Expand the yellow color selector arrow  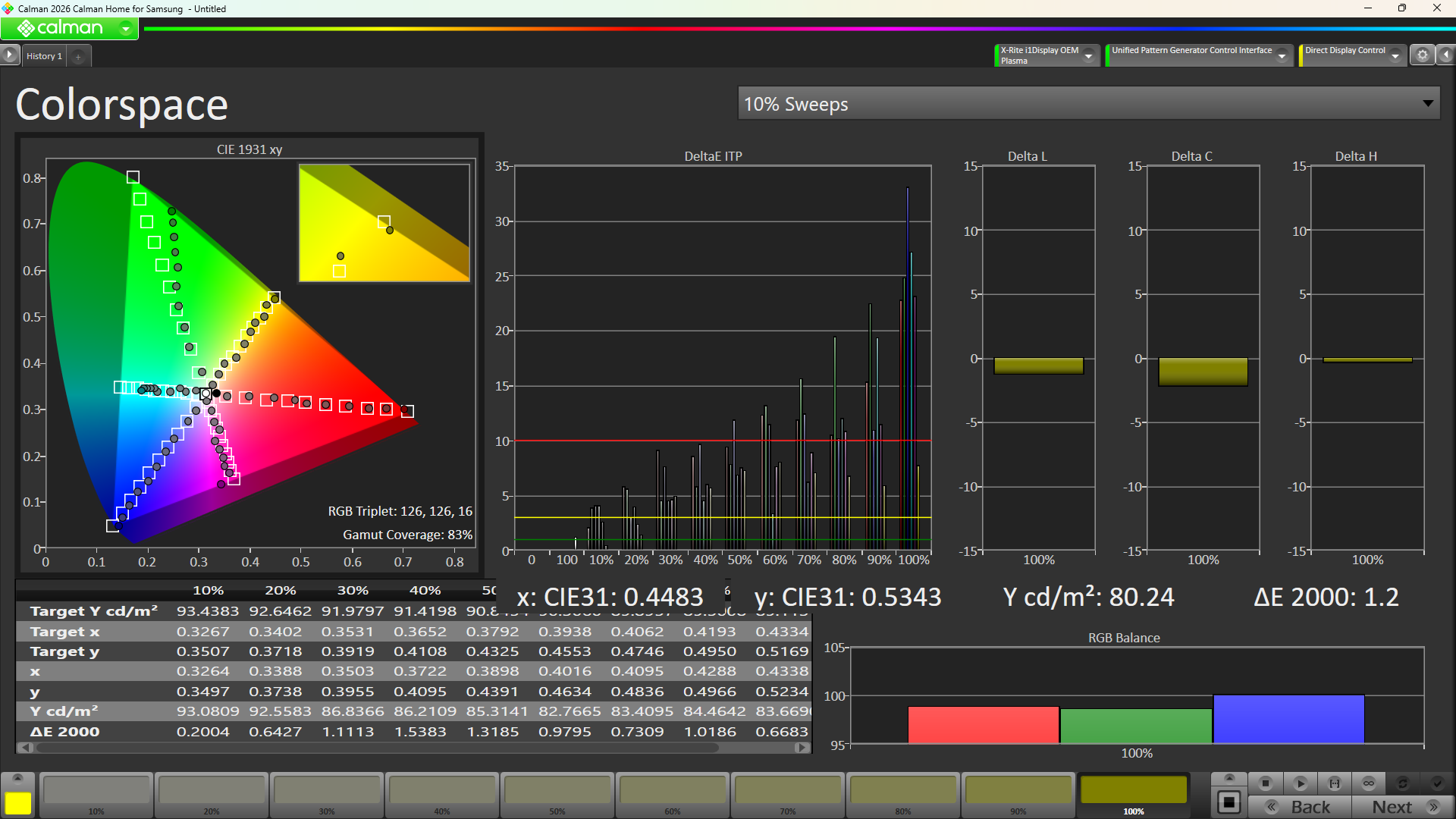click(18, 778)
